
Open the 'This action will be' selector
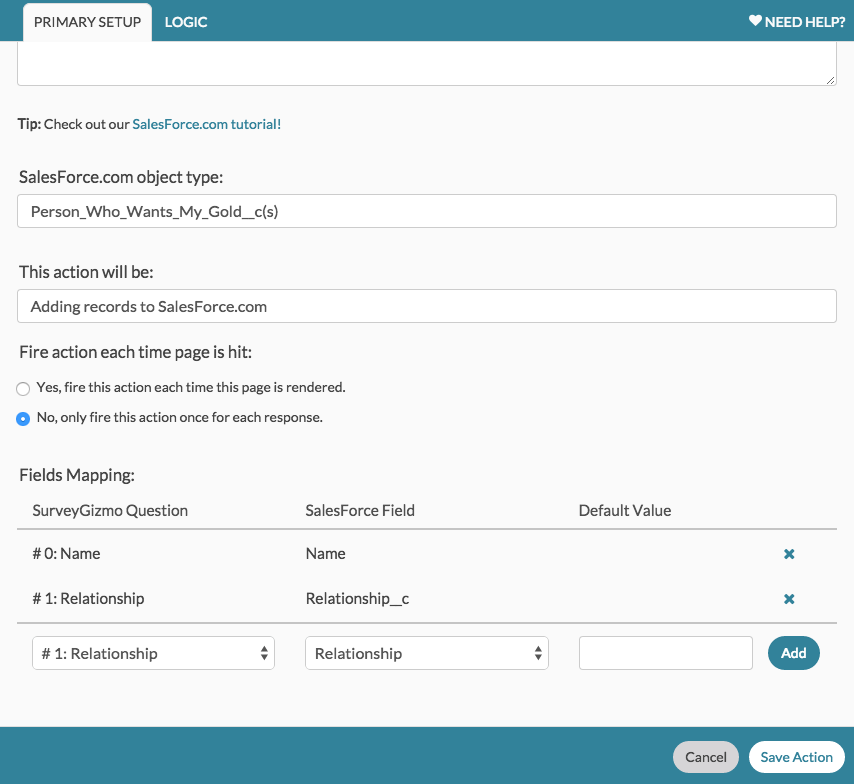click(426, 306)
